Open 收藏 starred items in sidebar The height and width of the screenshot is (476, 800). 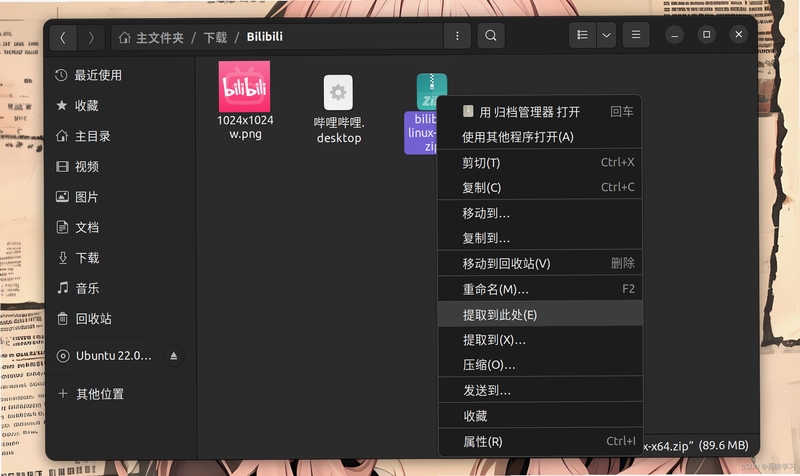pyautogui.click(x=121, y=106)
